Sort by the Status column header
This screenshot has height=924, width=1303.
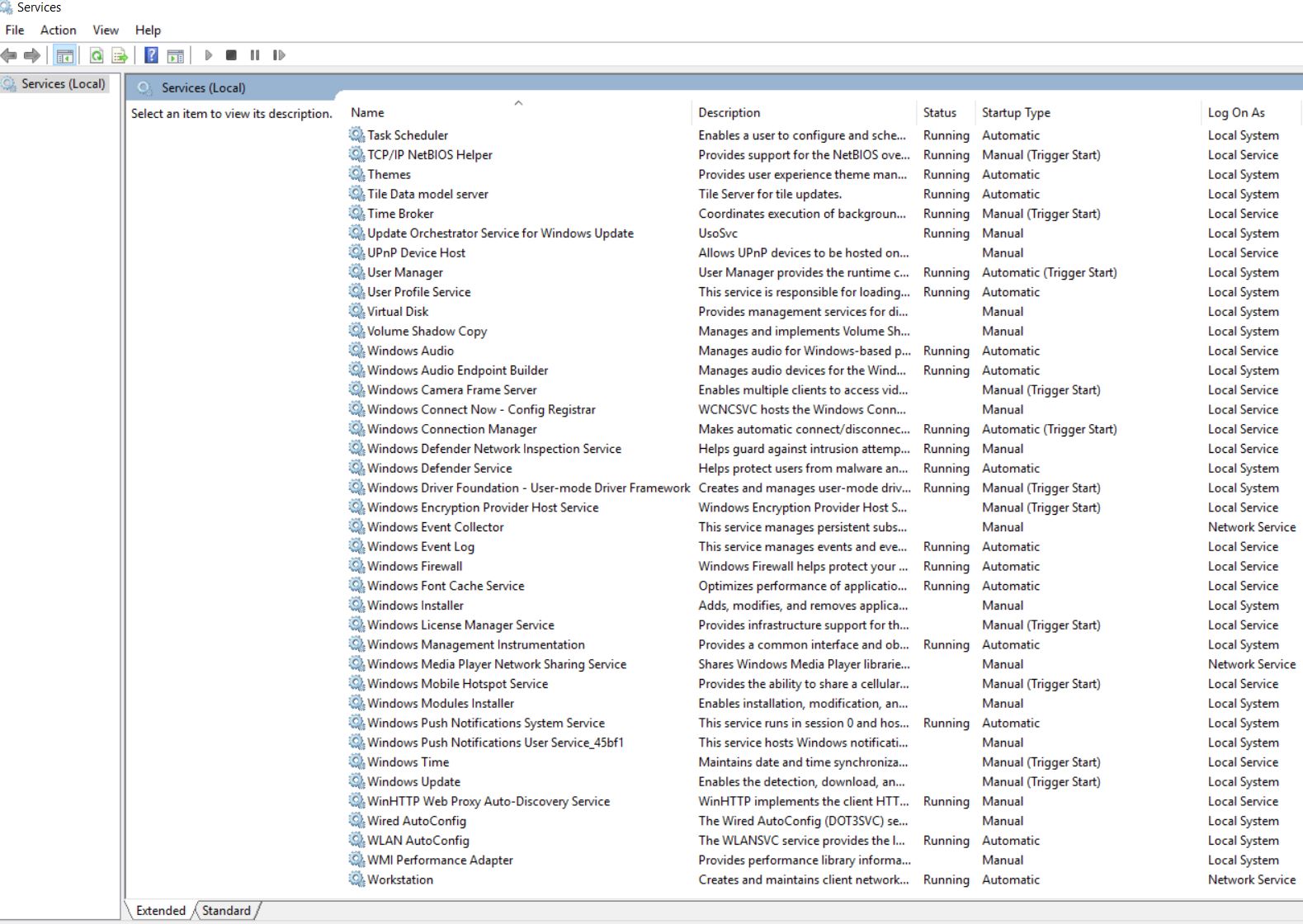946,112
